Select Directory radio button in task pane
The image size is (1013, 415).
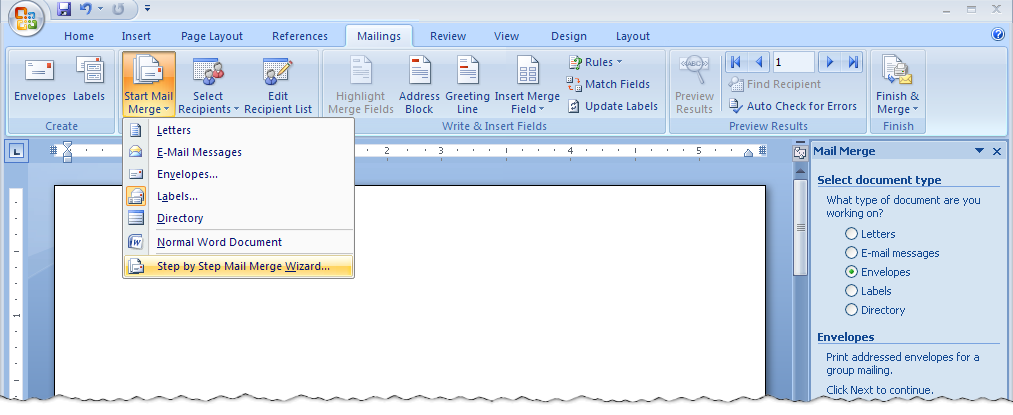click(x=851, y=310)
